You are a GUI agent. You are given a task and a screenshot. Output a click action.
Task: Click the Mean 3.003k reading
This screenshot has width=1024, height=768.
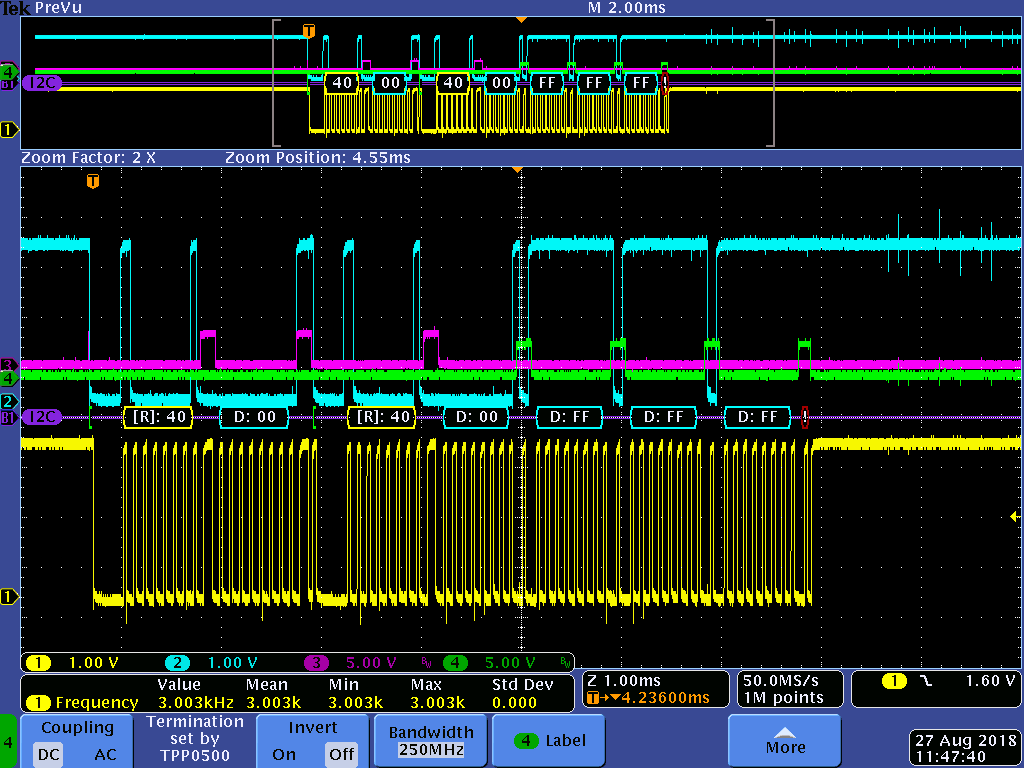pos(274,703)
